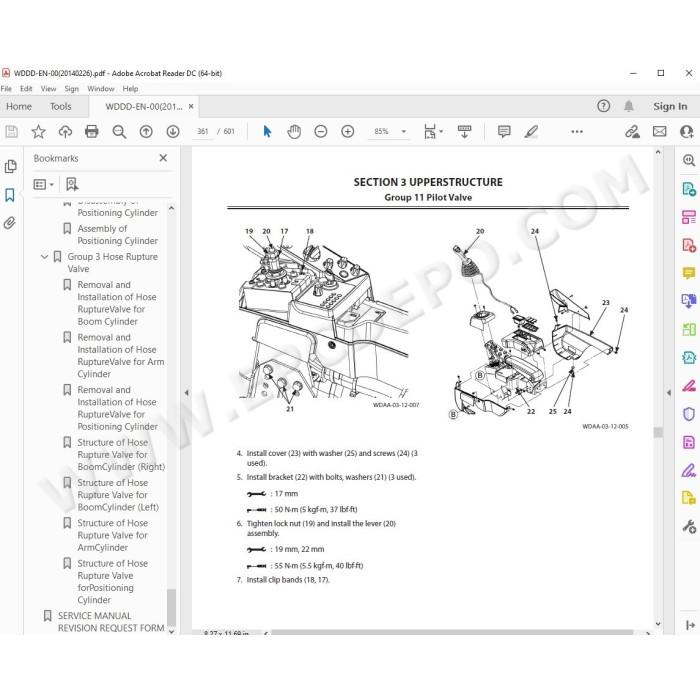Open fit page options icon
700x700 pixels.
[x=433, y=132]
